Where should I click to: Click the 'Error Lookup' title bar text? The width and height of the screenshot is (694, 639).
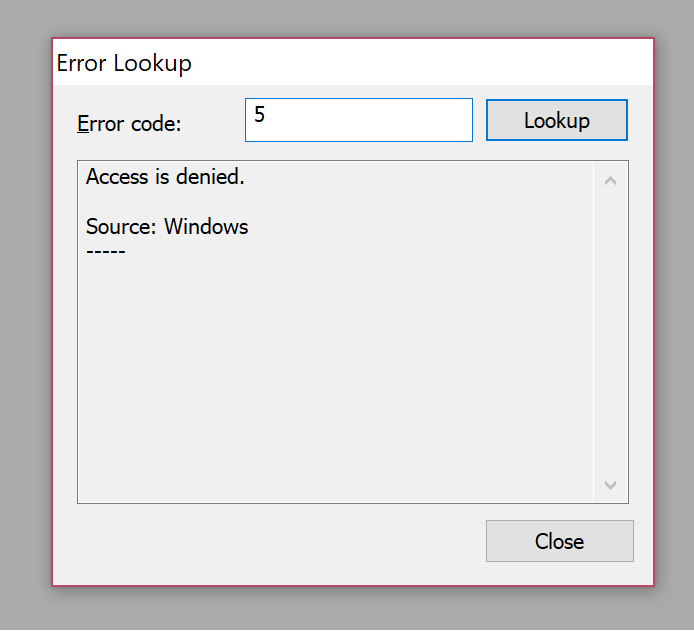tap(124, 63)
